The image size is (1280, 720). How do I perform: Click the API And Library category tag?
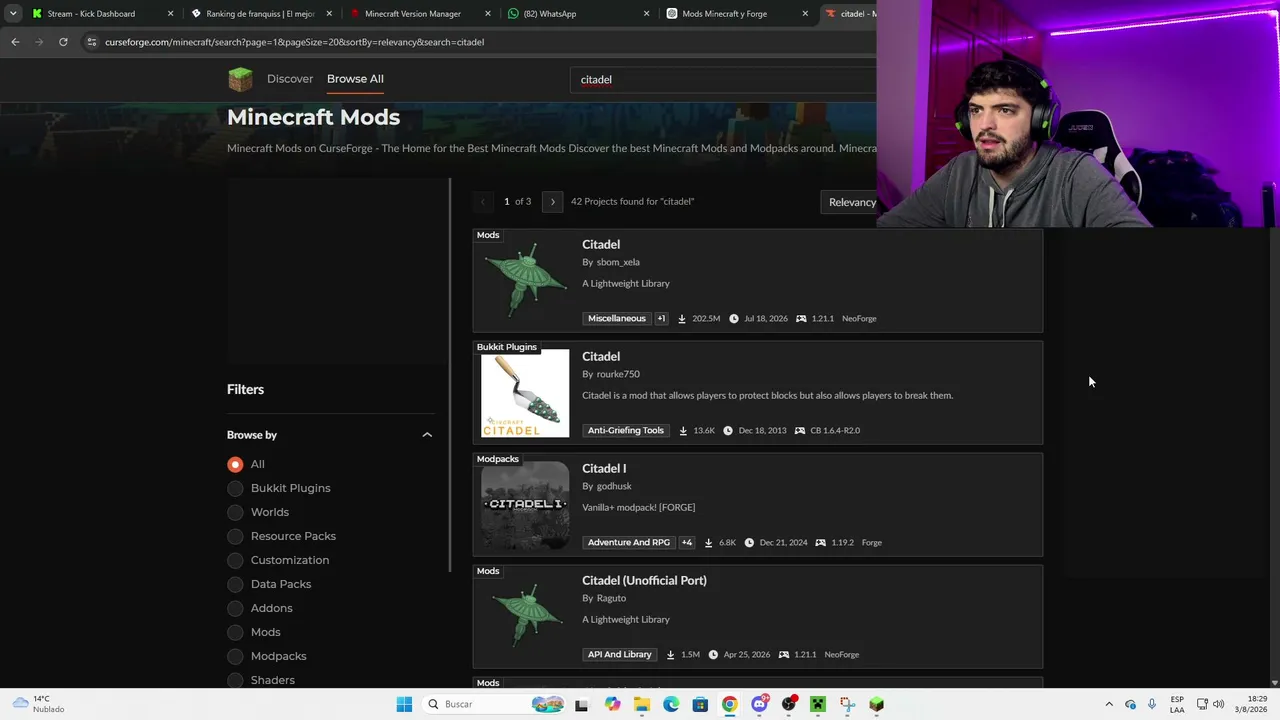coord(620,654)
